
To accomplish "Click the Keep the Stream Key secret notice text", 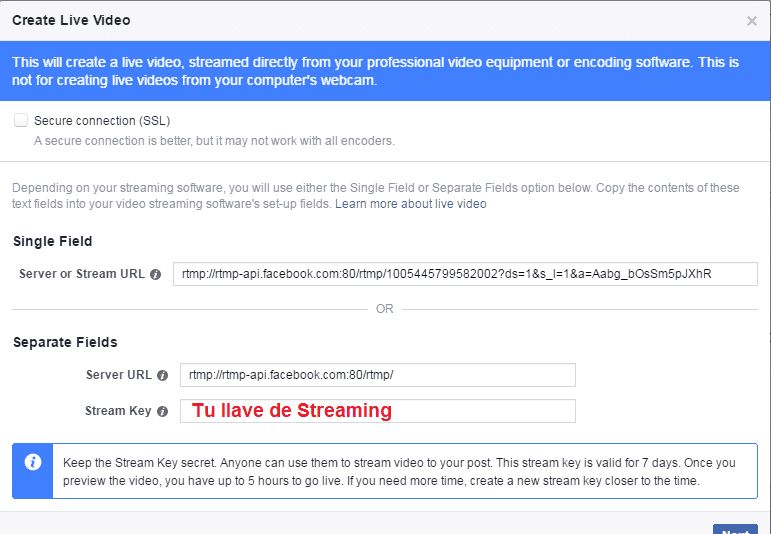I will (400, 472).
